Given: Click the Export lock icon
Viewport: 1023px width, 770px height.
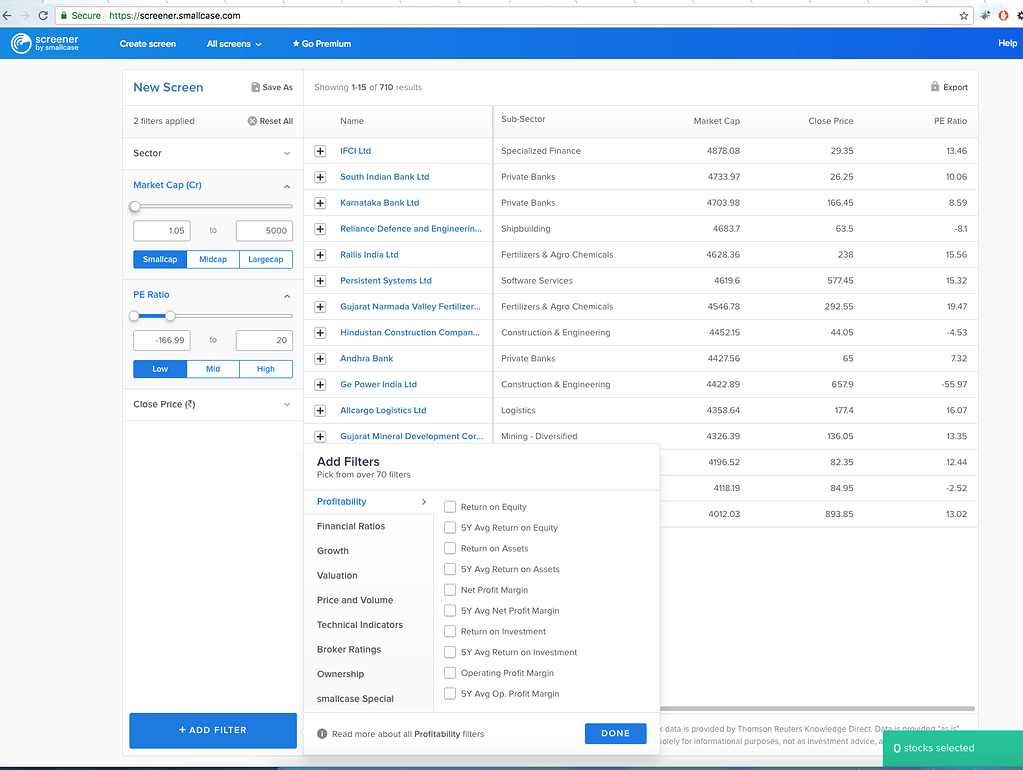Looking at the screenshot, I should [934, 87].
